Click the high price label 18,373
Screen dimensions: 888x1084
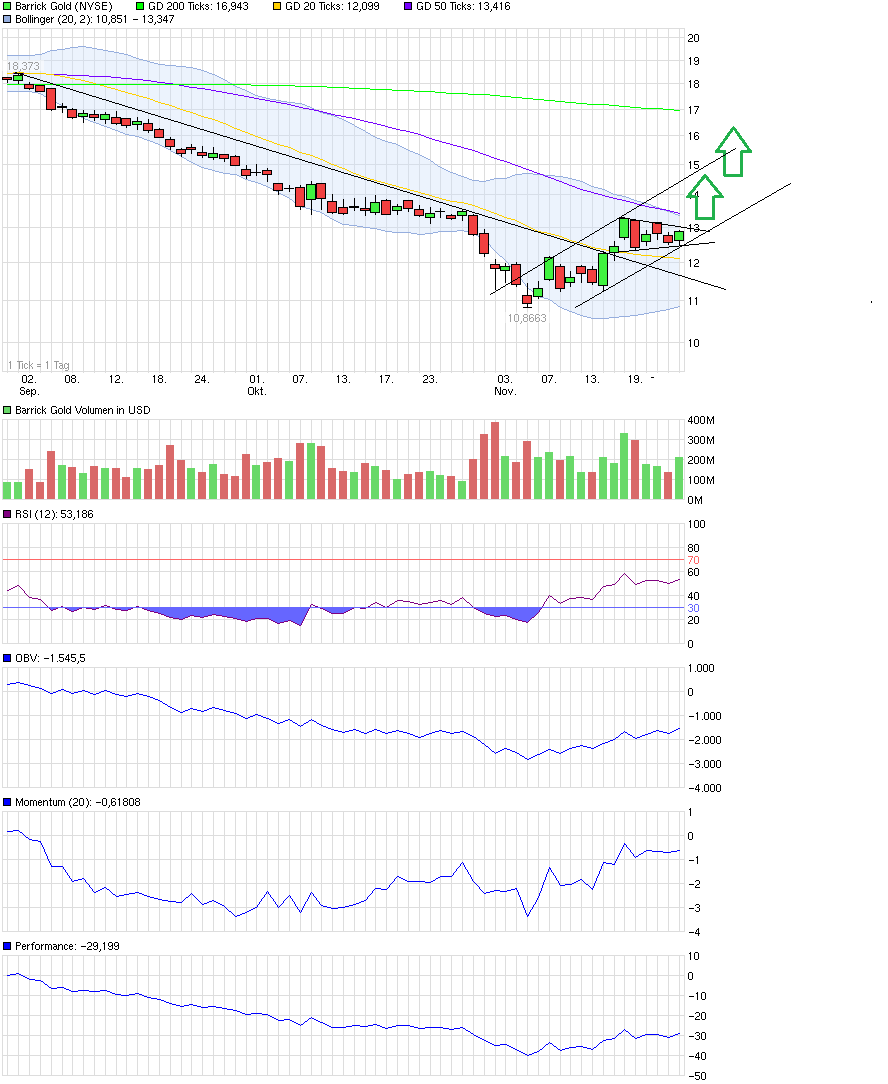24,66
